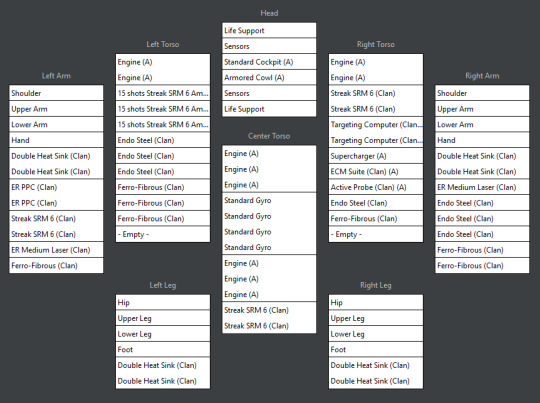Select Foot slot in Right Leg
This screenshot has width=540, height=403.
[x=376, y=349]
